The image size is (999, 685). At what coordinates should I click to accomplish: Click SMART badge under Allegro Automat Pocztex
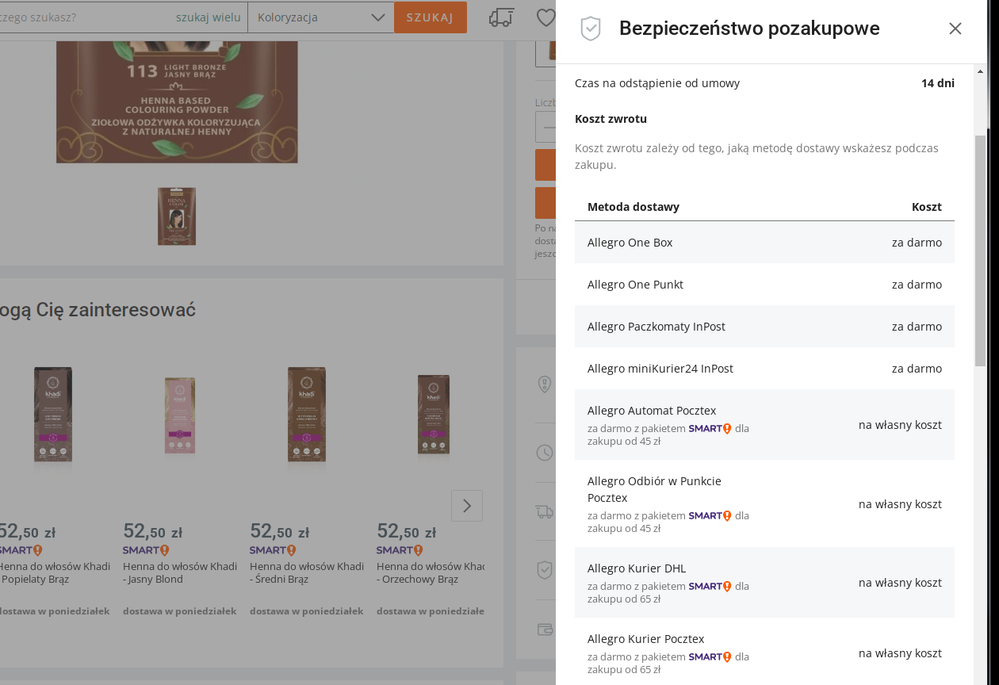click(710, 429)
